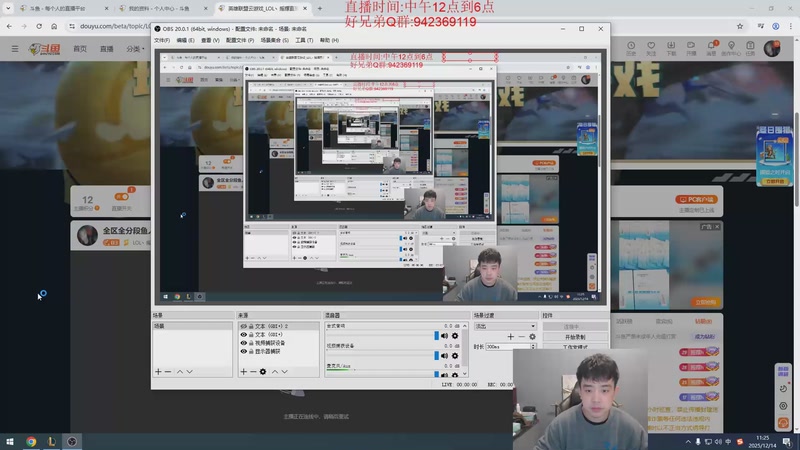The image size is (800, 450).
Task: Remove the scene transition with the minus icon
Action: 521,337
